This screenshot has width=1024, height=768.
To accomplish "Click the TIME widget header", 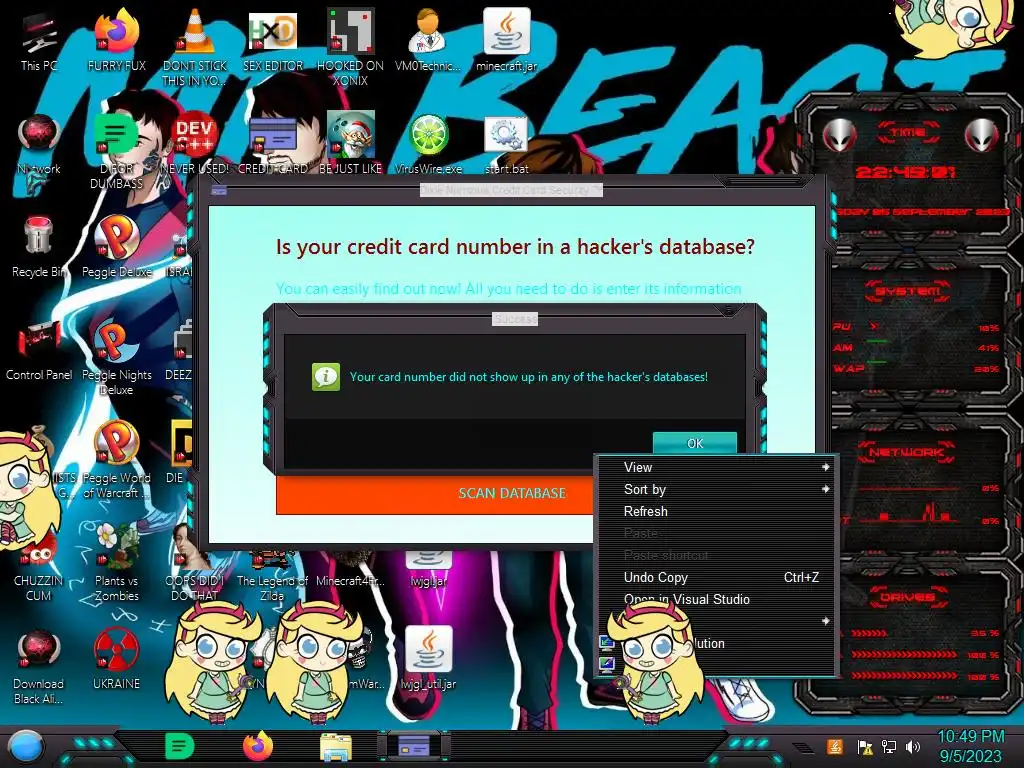I will click(x=908, y=132).
